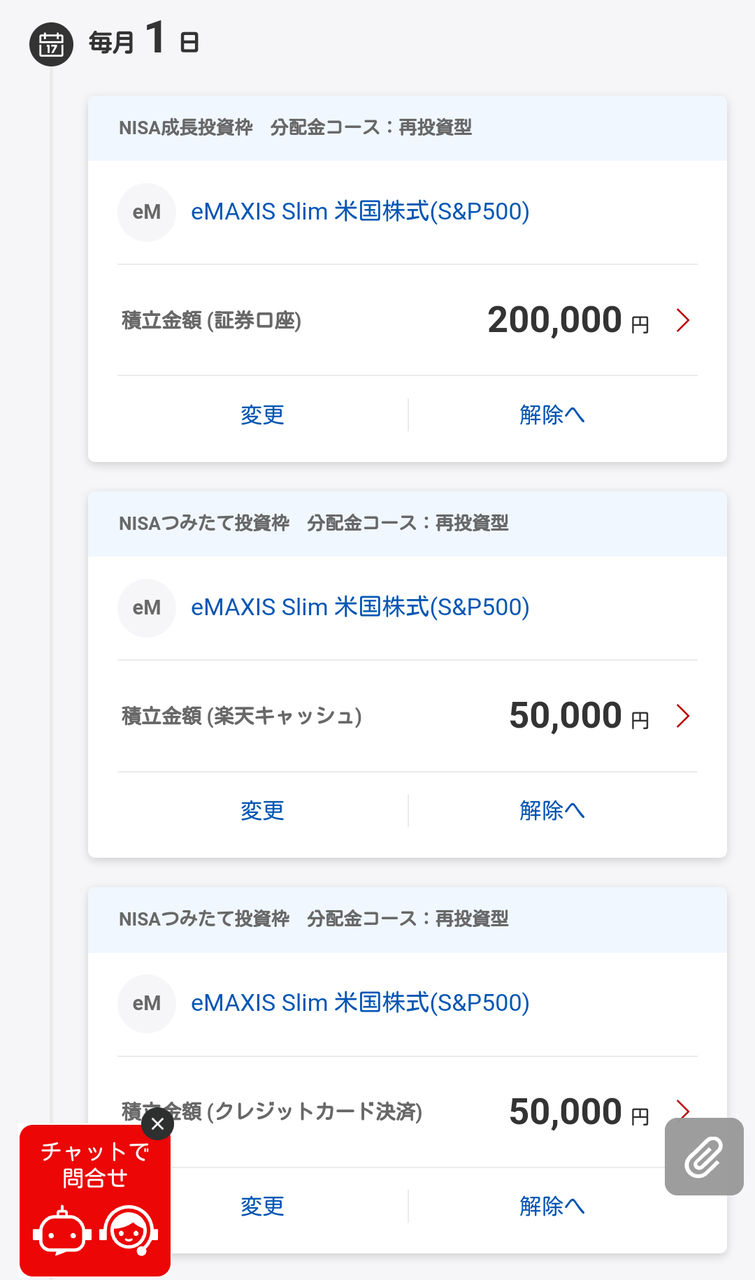Click 変更 in the 楽天キャッシュ card

[263, 810]
